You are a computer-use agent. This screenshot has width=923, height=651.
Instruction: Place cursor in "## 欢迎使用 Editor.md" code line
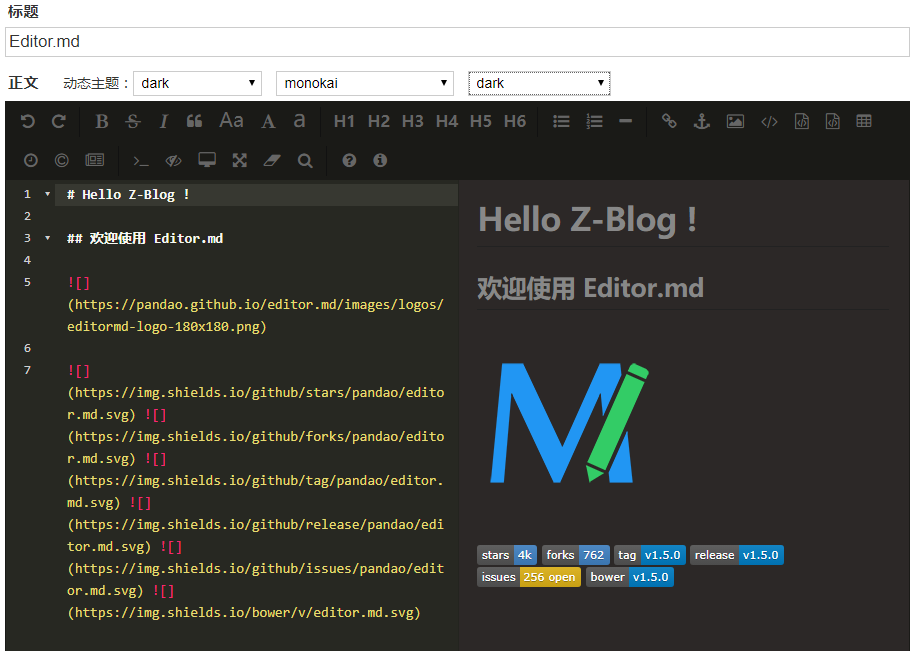145,238
